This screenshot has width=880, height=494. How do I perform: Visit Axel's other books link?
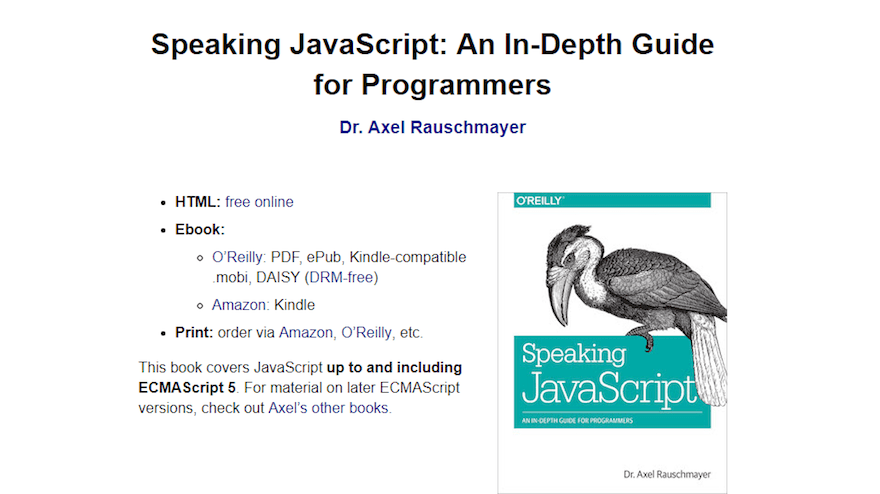tap(328, 408)
